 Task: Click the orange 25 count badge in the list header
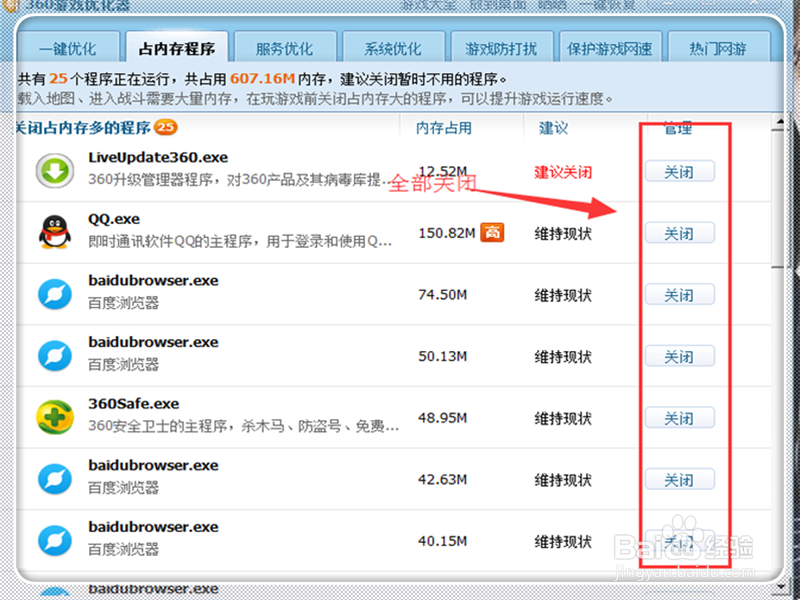tap(166, 127)
